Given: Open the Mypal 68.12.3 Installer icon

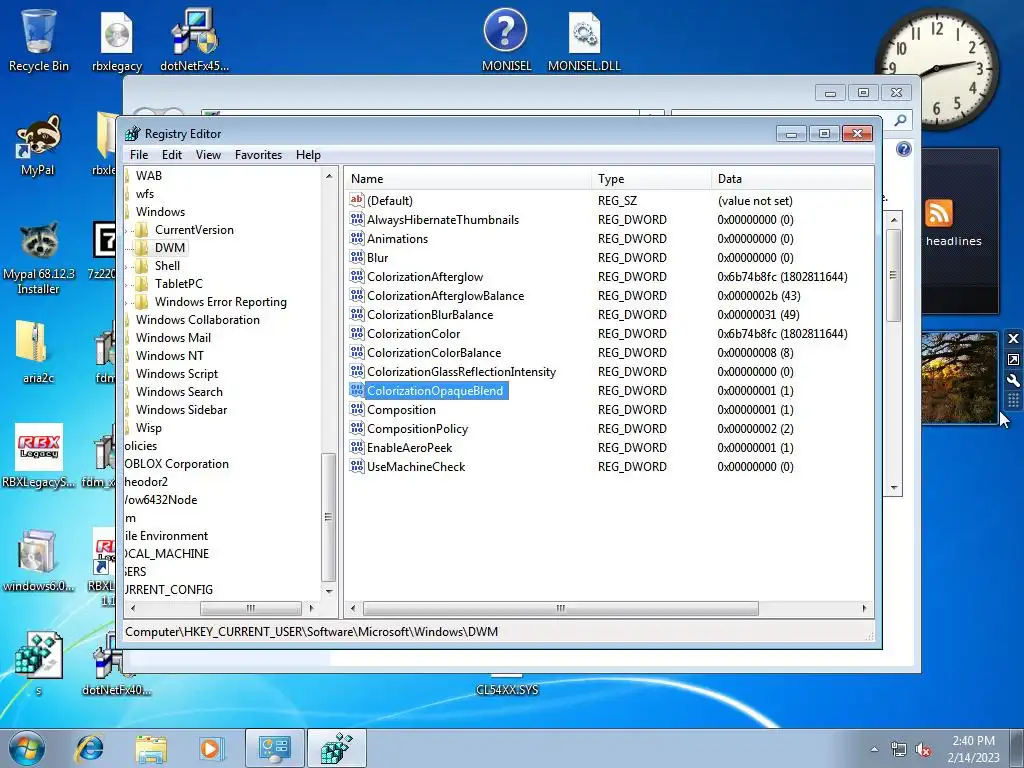Looking at the screenshot, I should (39, 259).
